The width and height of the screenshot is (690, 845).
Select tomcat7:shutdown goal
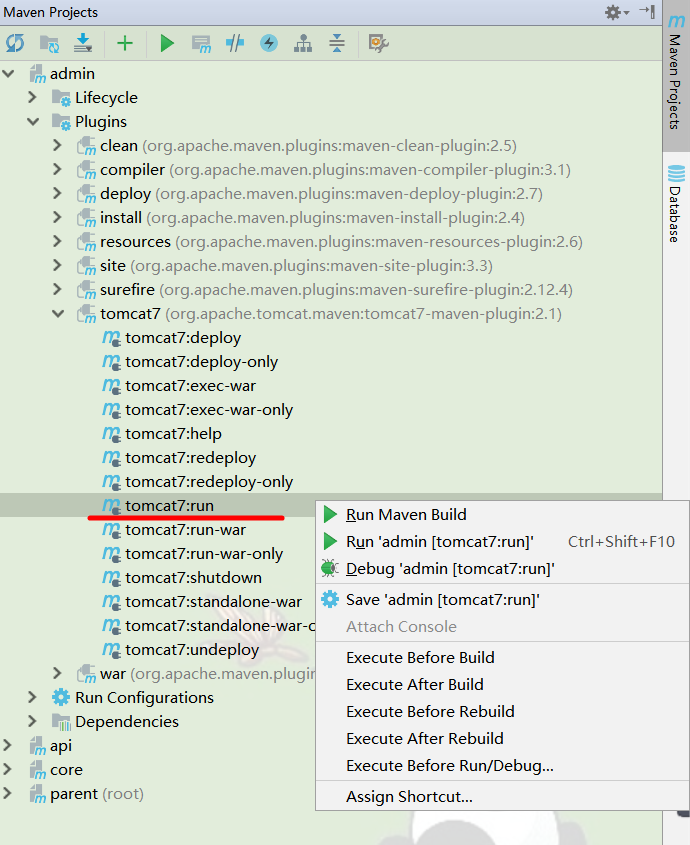[193, 578]
